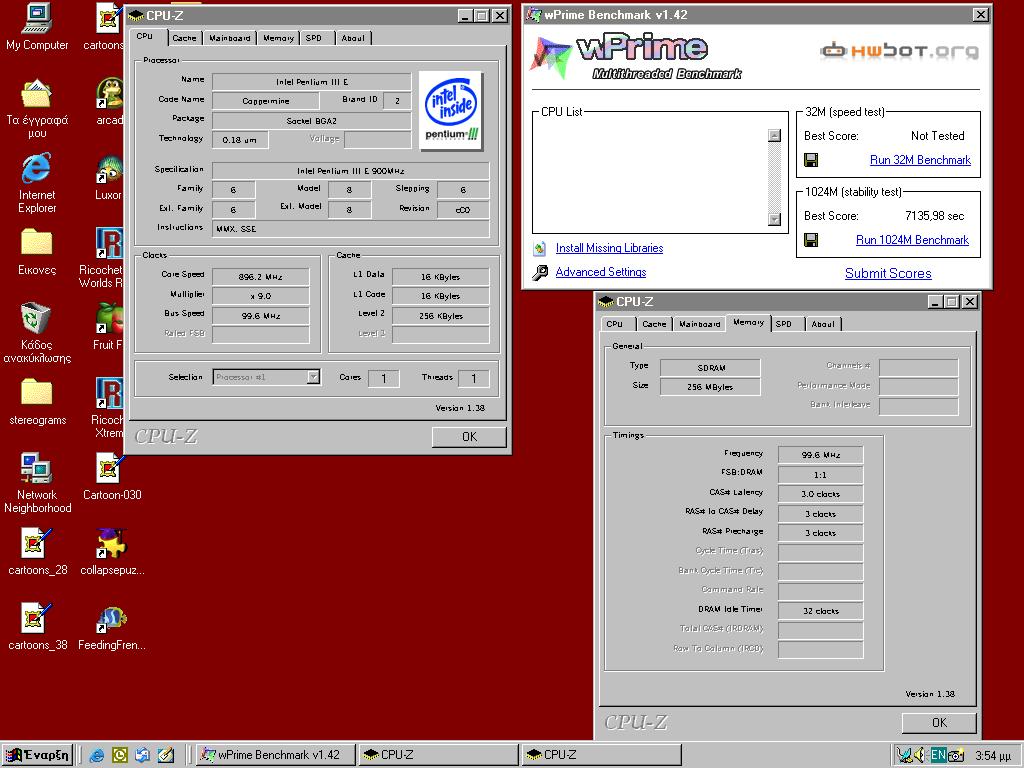Switch to the Cache tab in top CPU-Z window

coord(184,38)
